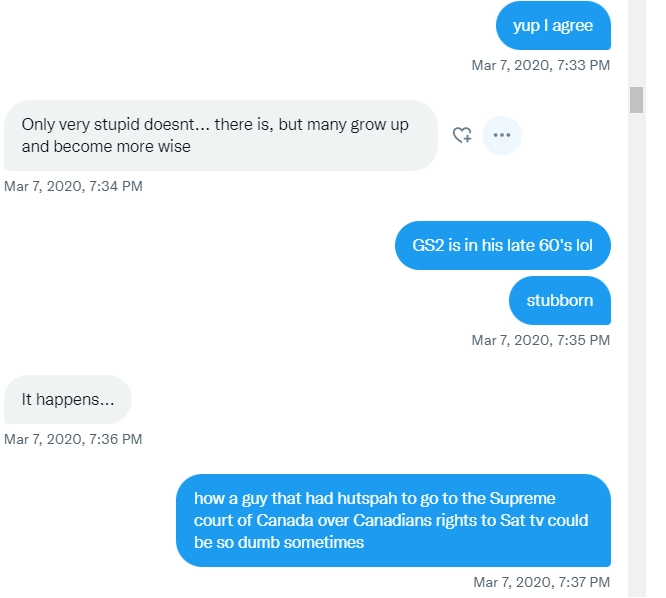Image resolution: width=666 pixels, height=598 pixels.
Task: Click the 7:37 PM timestamp
Action: tap(542, 582)
